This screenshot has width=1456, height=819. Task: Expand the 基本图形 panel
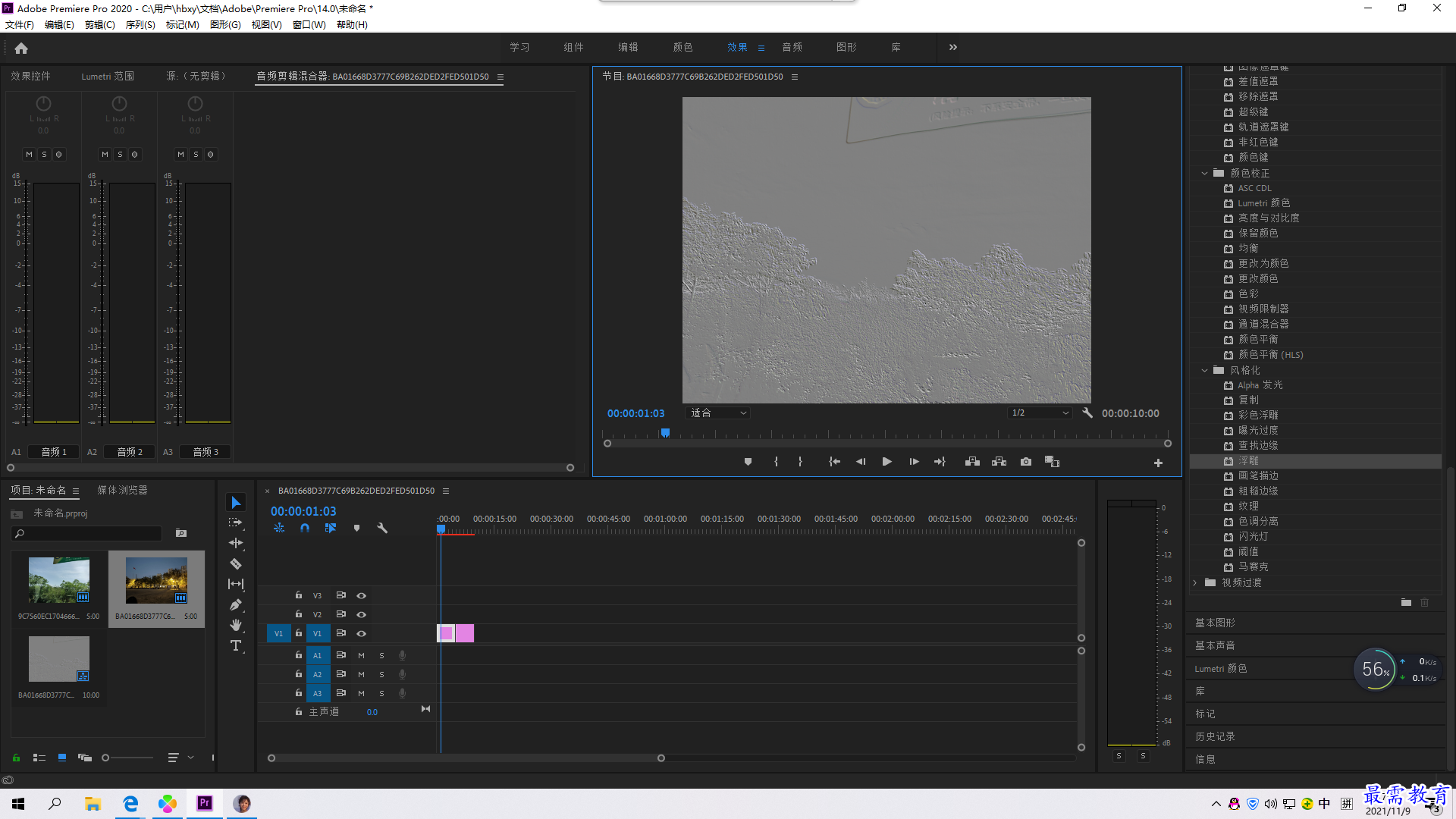pos(1215,623)
